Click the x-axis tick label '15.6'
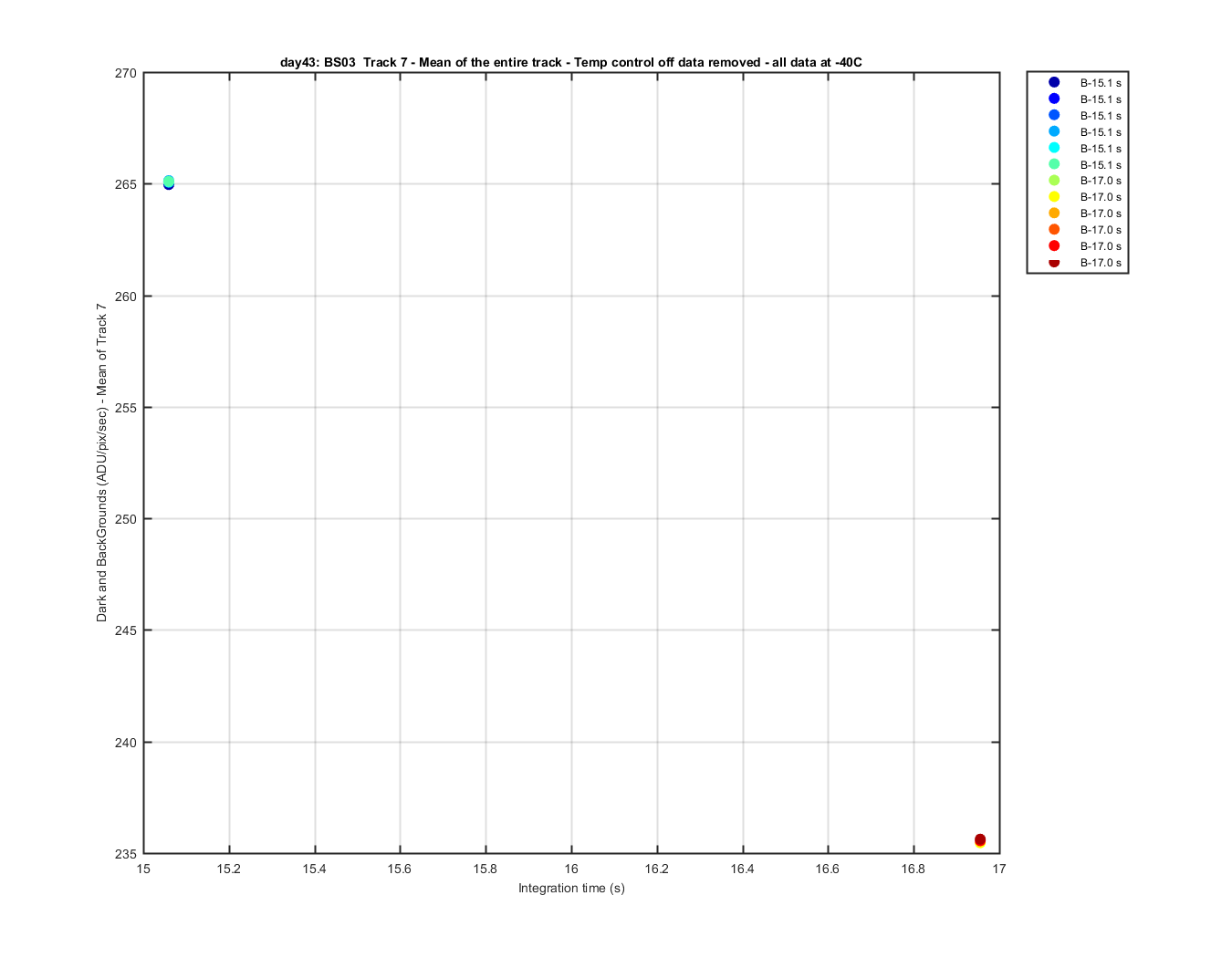 pos(400,869)
